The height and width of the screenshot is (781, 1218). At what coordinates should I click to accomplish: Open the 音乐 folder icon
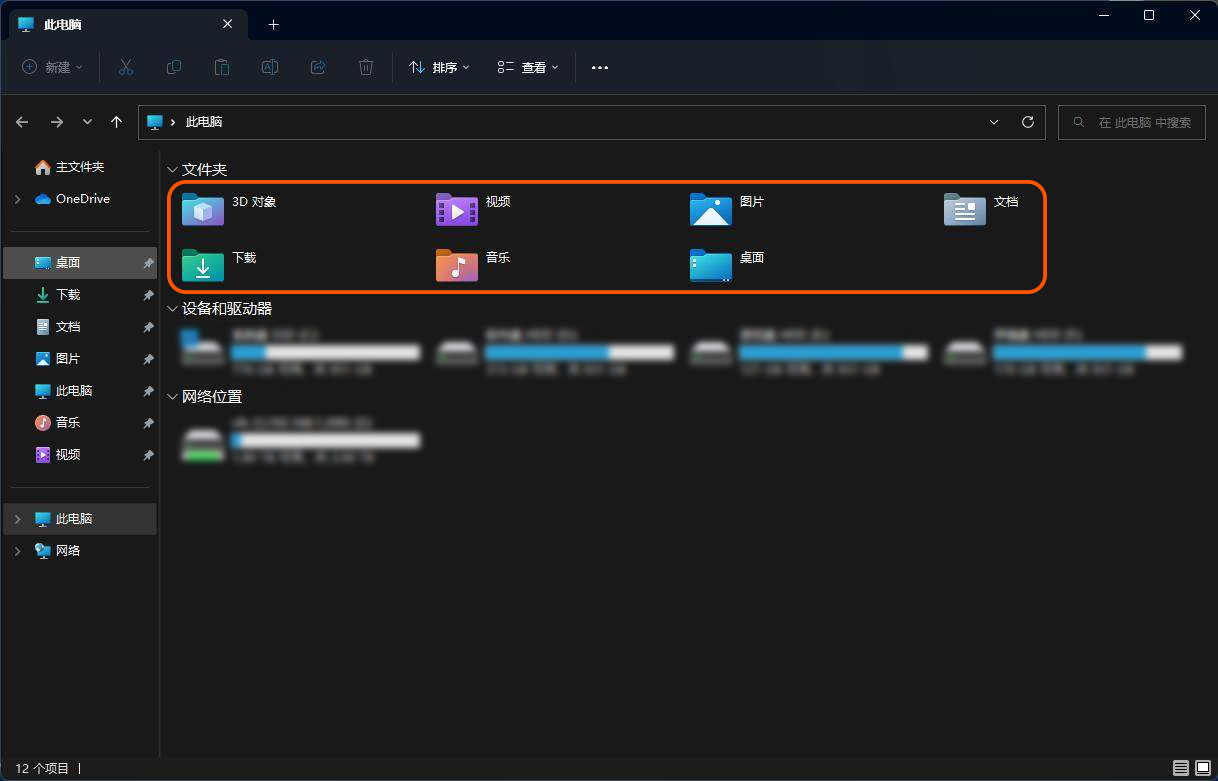pos(457,265)
